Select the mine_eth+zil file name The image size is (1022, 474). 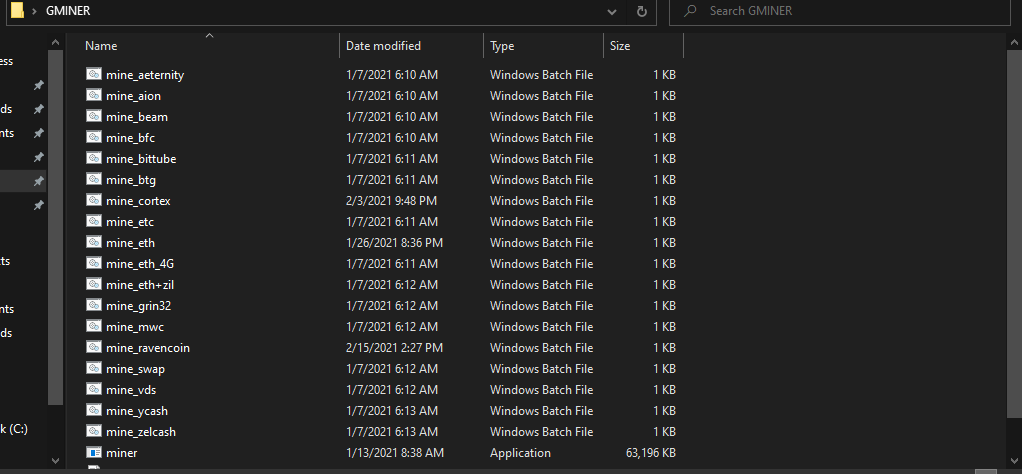pyautogui.click(x=139, y=285)
